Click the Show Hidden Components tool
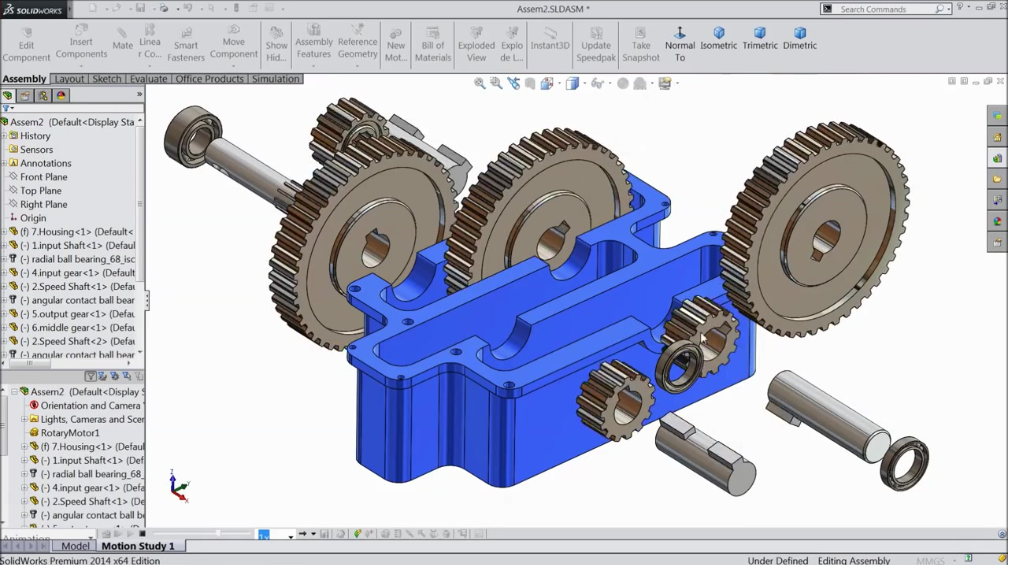 tap(276, 44)
